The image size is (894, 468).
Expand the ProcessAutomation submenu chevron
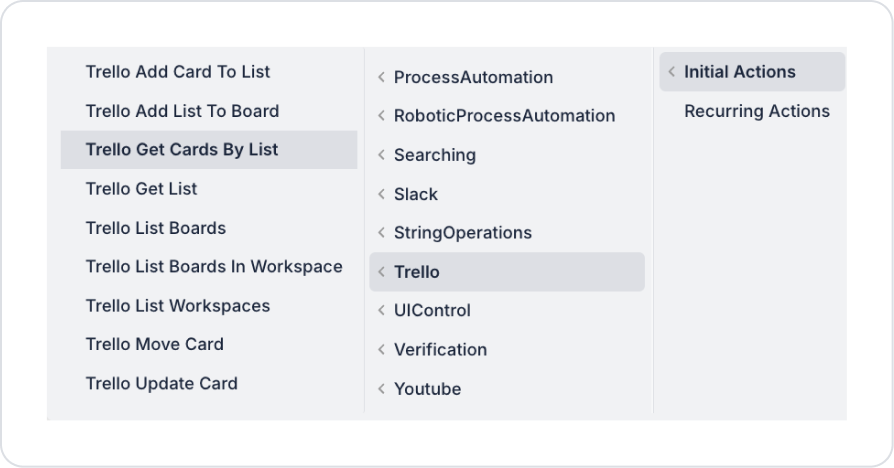point(381,77)
